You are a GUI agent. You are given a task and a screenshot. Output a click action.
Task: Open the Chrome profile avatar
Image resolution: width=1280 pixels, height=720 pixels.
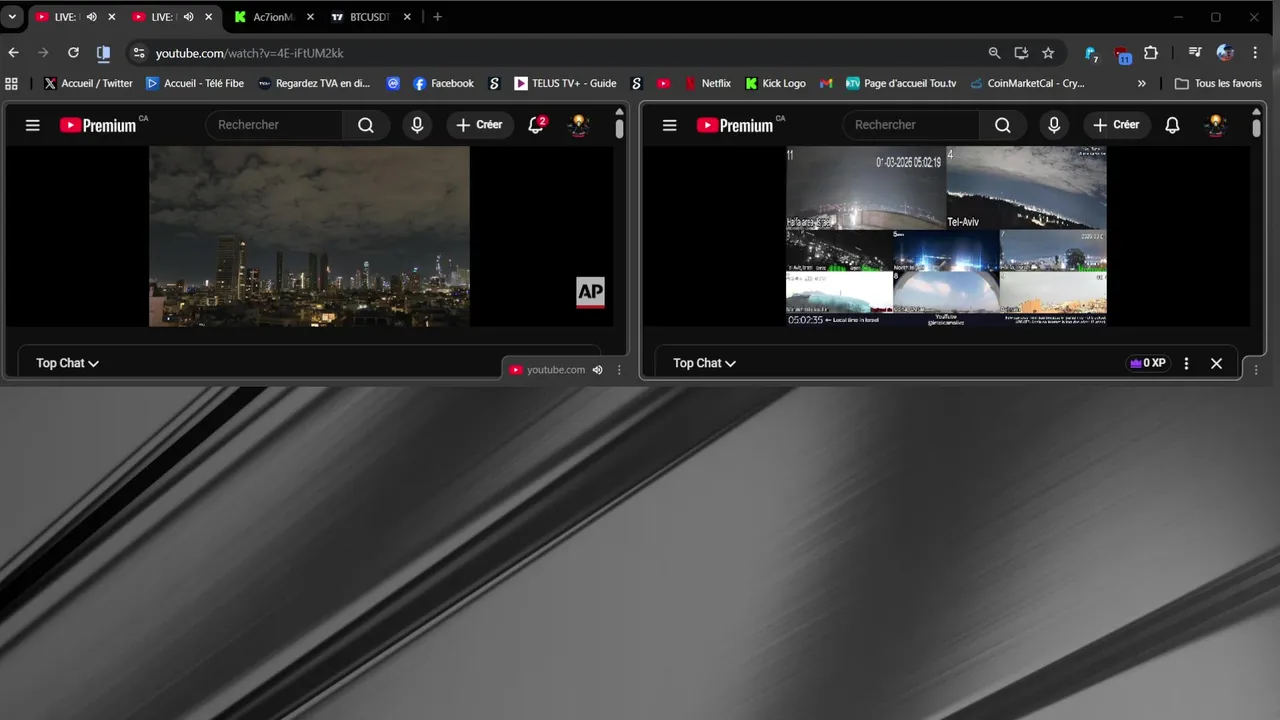(x=1225, y=53)
